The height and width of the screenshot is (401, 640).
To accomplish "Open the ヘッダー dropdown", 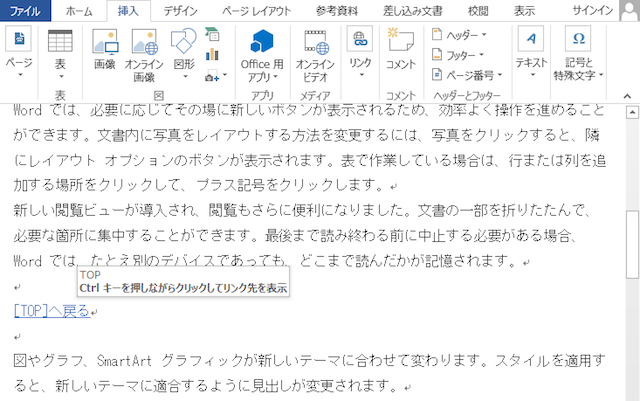I will coord(484,35).
